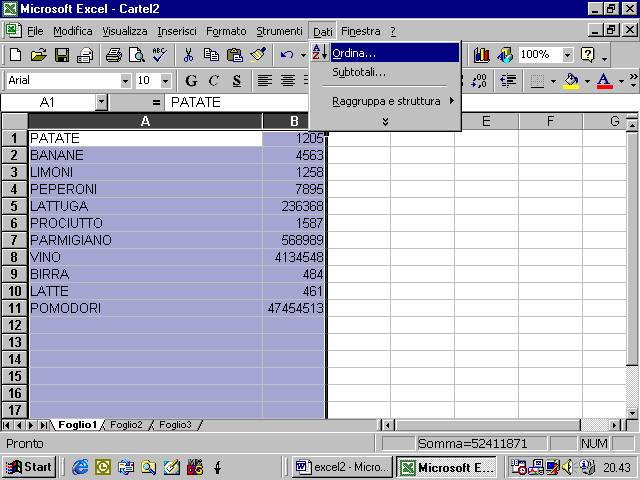The width and height of the screenshot is (640, 480).
Task: Click the formula bar showing PATATE
Action: click(x=237, y=102)
